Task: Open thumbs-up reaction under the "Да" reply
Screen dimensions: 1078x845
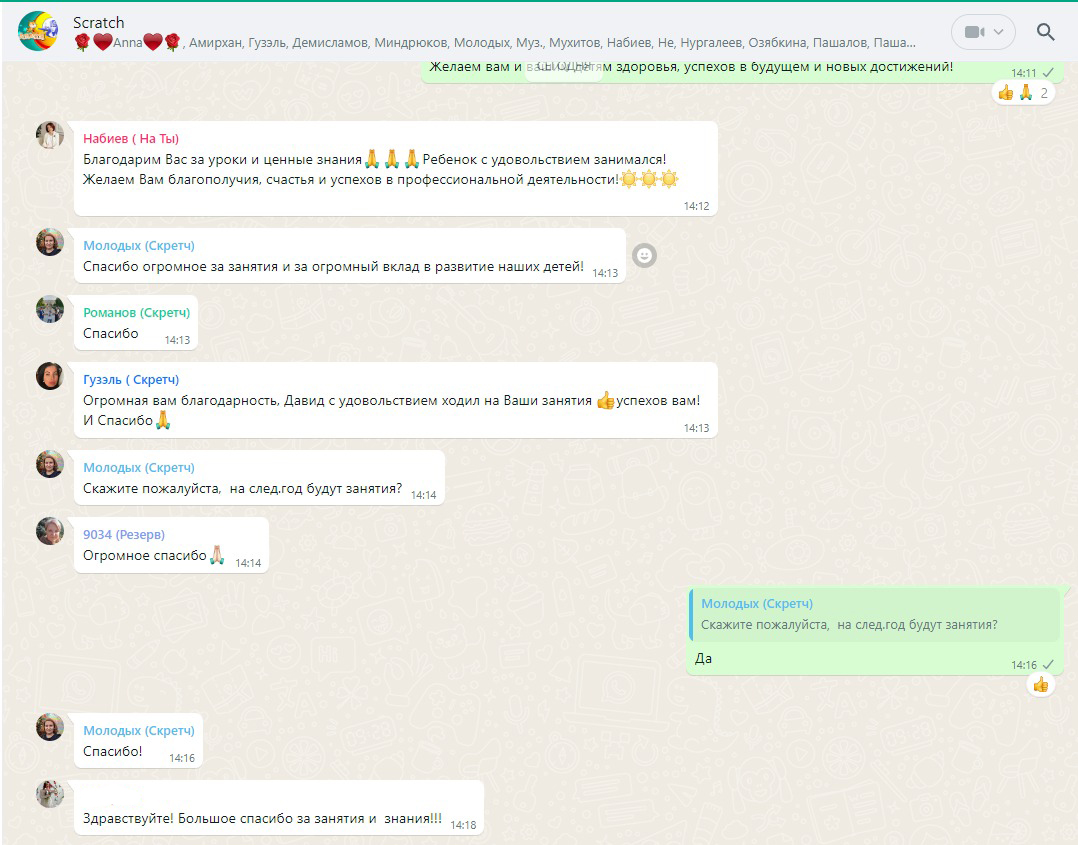Action: pos(1040,684)
